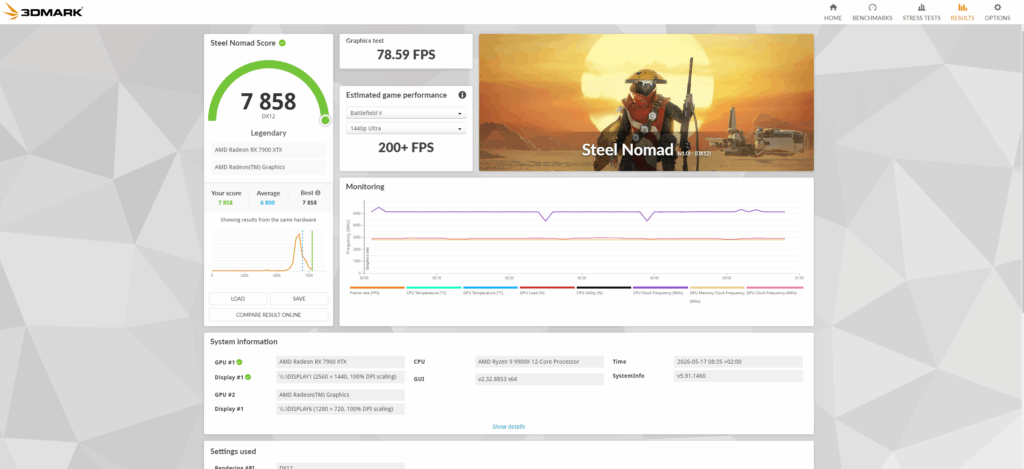Toggle the GPU Load red legend

pos(547,289)
